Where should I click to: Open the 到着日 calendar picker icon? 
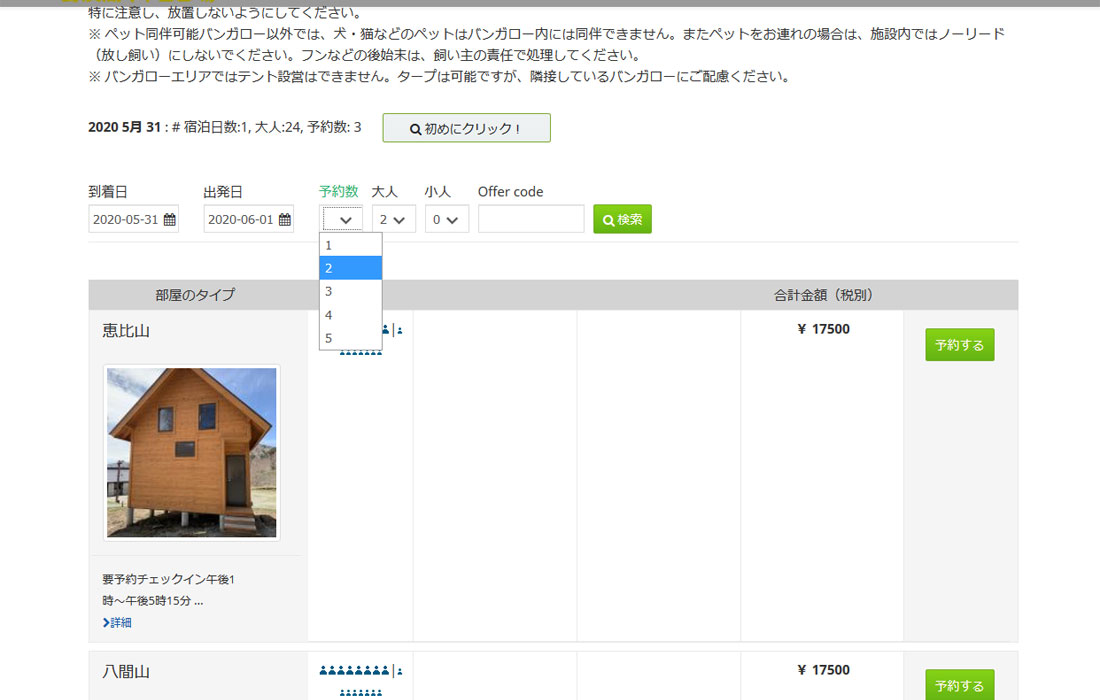168,217
